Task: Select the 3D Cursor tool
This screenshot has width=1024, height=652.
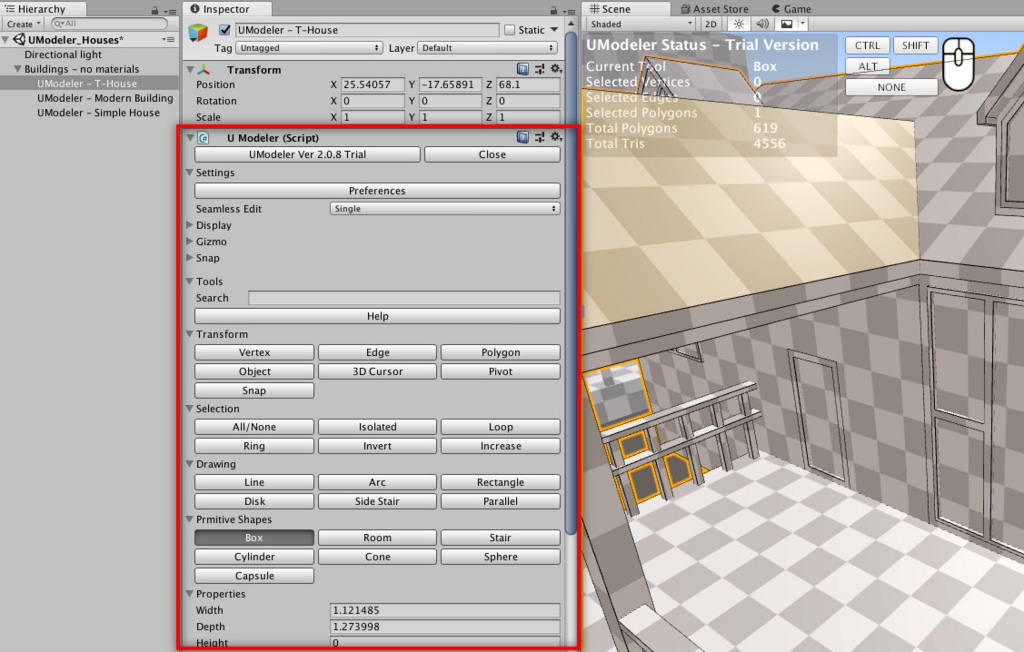Action: 377,372
